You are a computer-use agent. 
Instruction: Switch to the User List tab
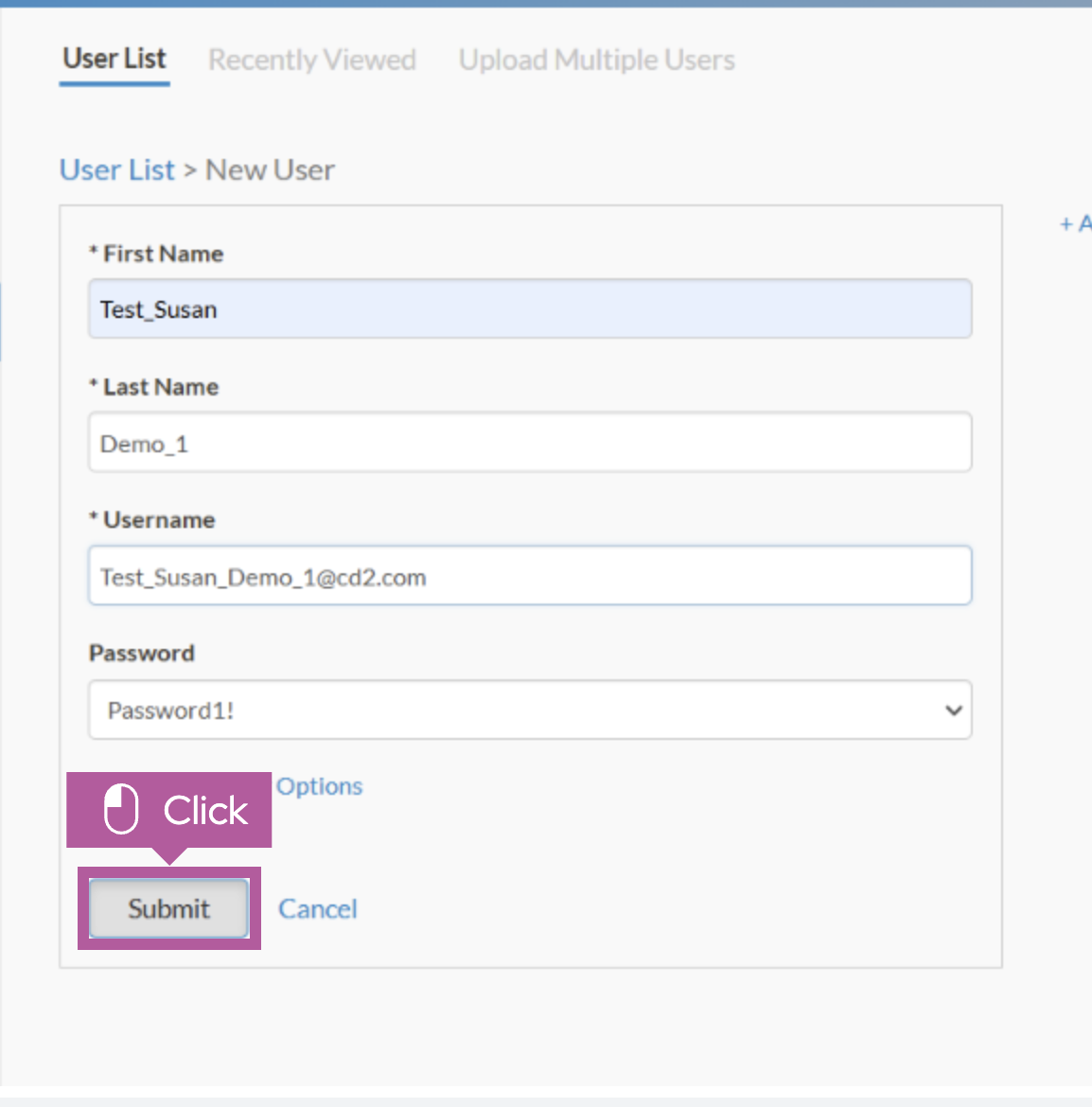pyautogui.click(x=114, y=59)
